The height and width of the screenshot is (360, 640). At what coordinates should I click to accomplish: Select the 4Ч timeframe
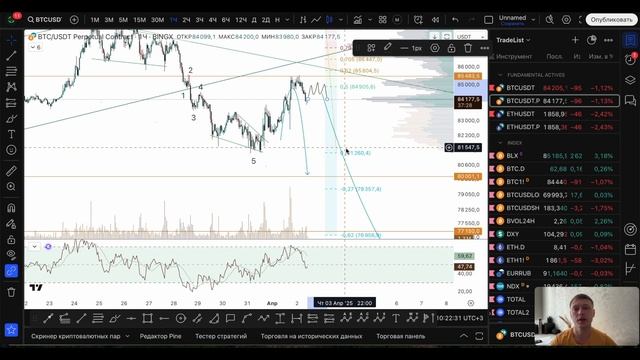click(x=212, y=20)
